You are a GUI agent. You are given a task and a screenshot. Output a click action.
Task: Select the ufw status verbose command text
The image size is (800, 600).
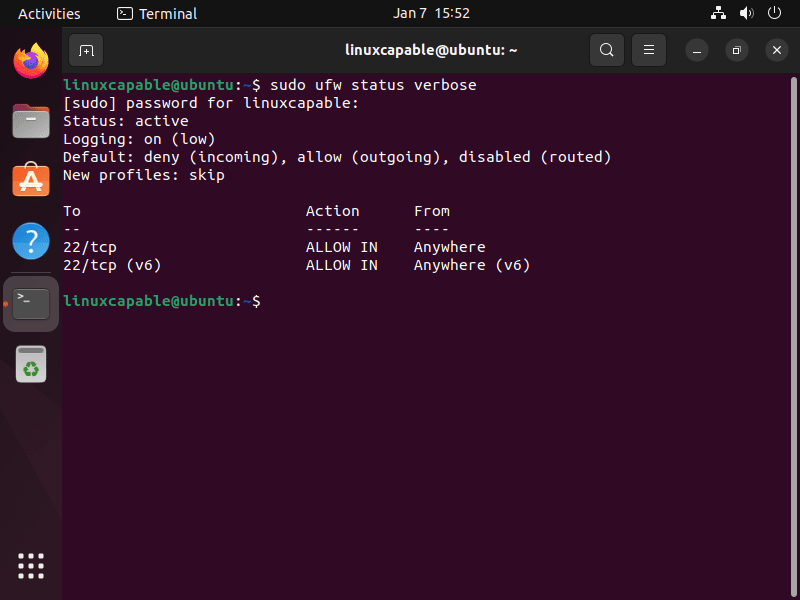(x=372, y=84)
